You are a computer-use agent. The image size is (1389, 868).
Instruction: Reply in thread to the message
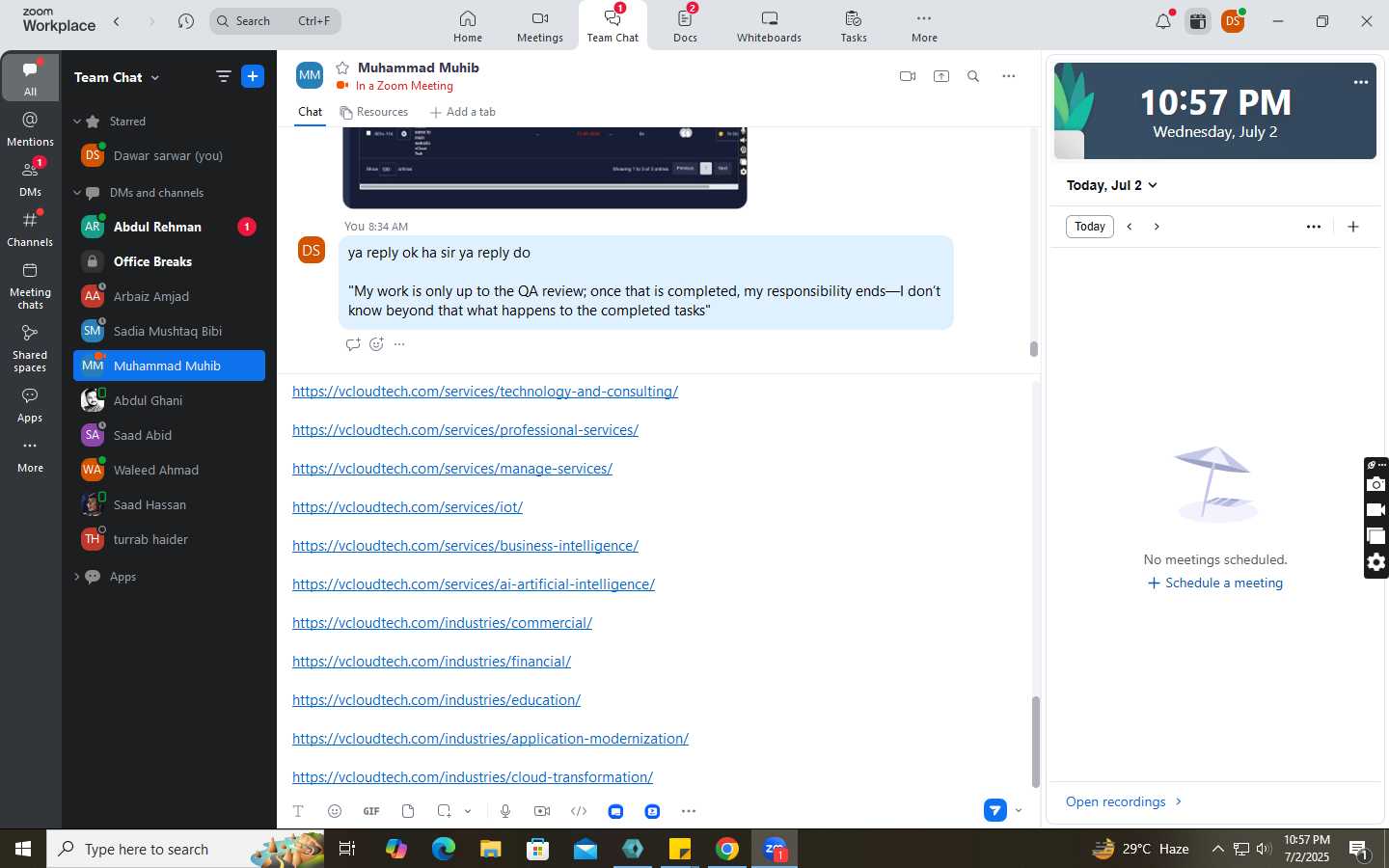coord(353,344)
